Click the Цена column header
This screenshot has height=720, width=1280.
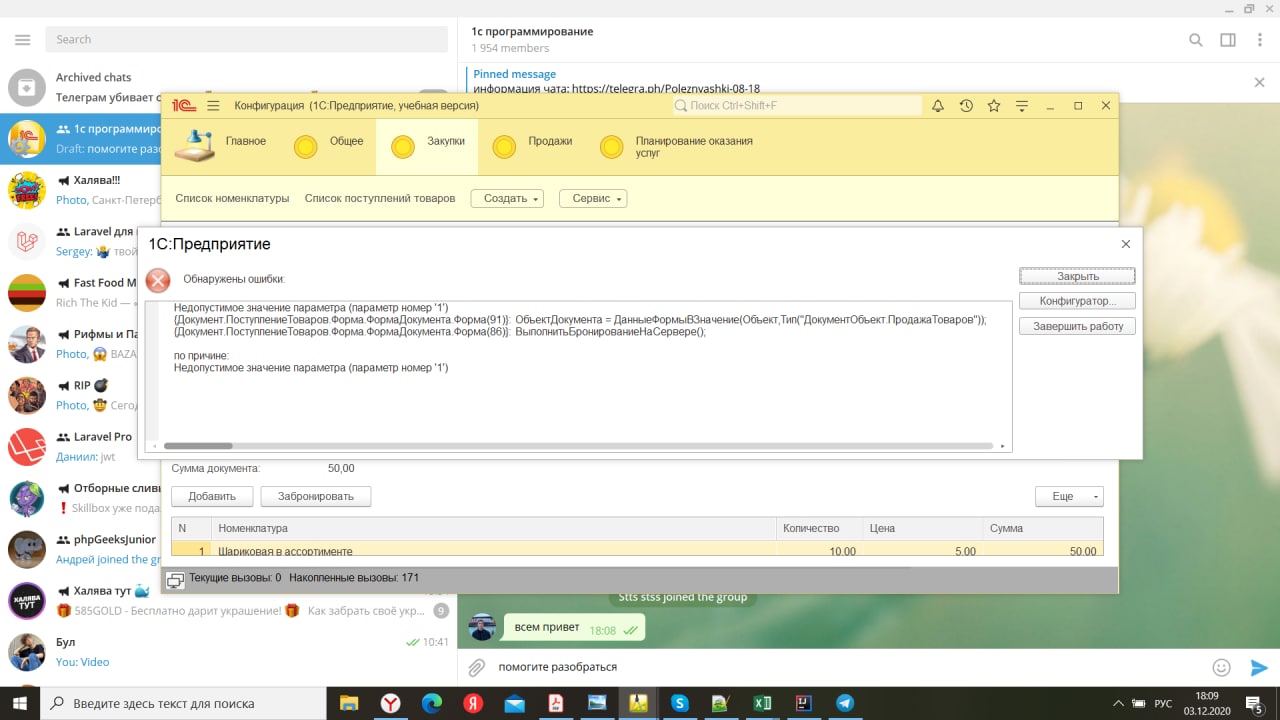pos(923,528)
